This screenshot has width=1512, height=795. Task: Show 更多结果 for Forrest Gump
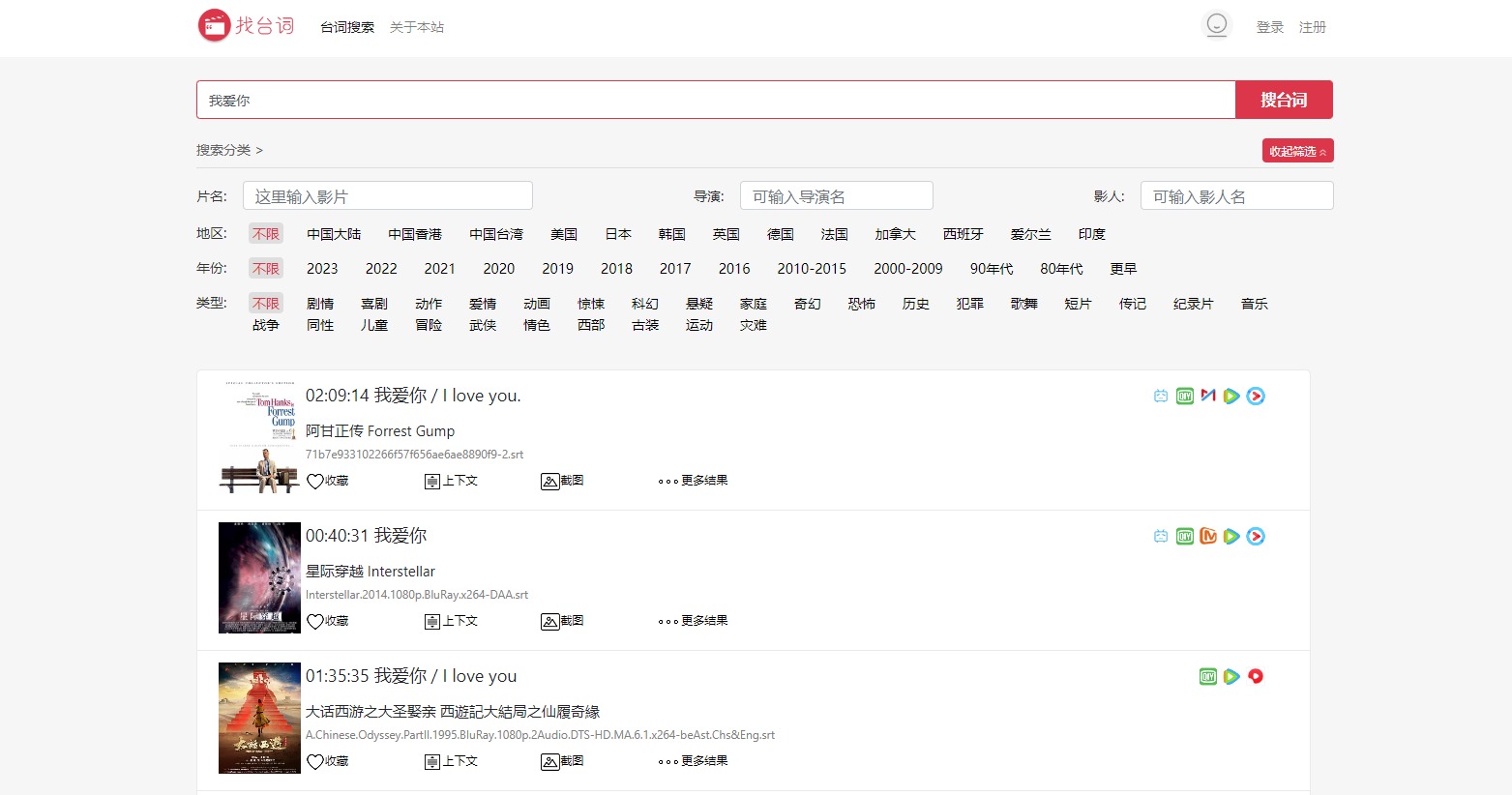tap(693, 481)
